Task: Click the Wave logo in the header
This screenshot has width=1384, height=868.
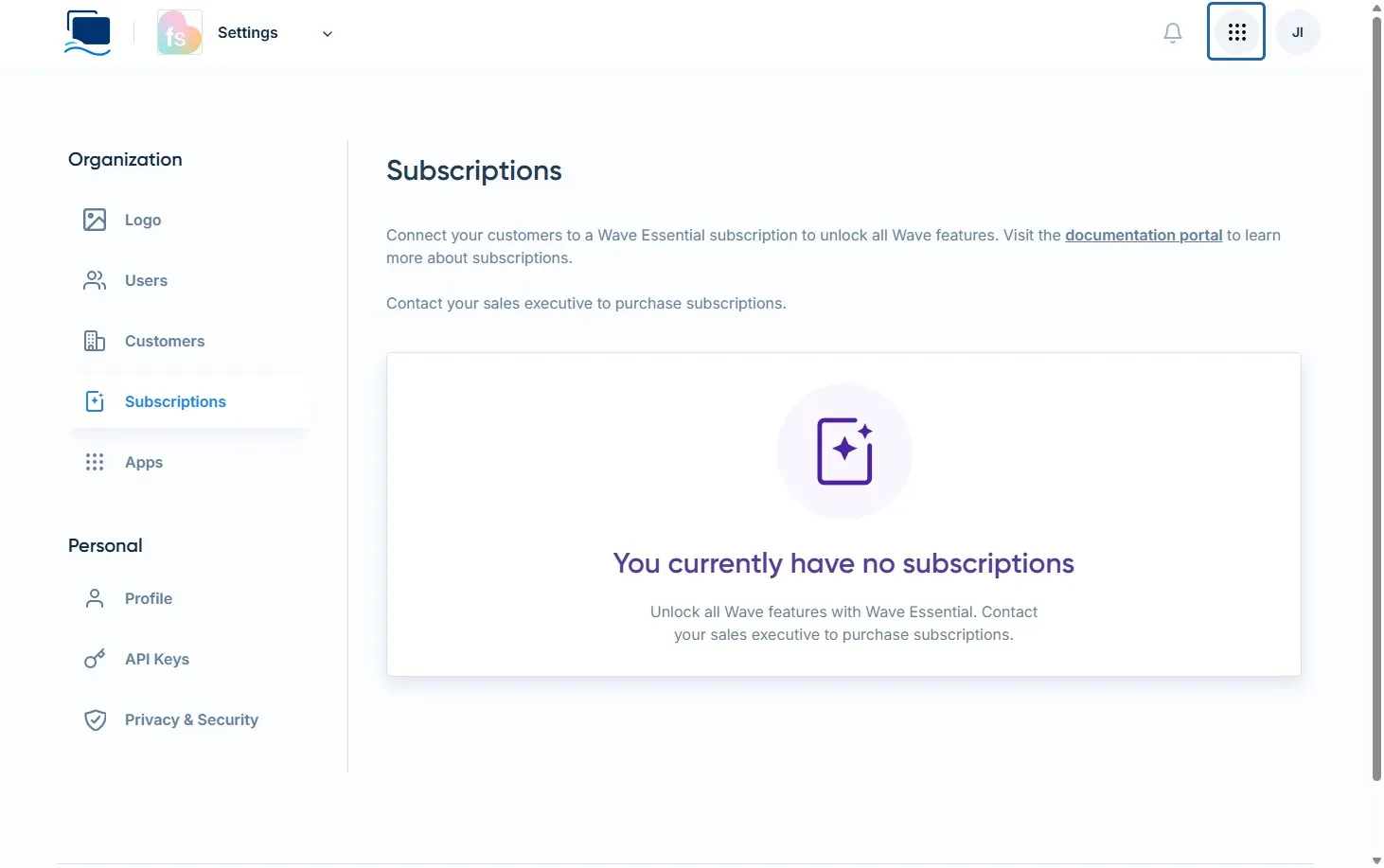Action: pos(88,33)
